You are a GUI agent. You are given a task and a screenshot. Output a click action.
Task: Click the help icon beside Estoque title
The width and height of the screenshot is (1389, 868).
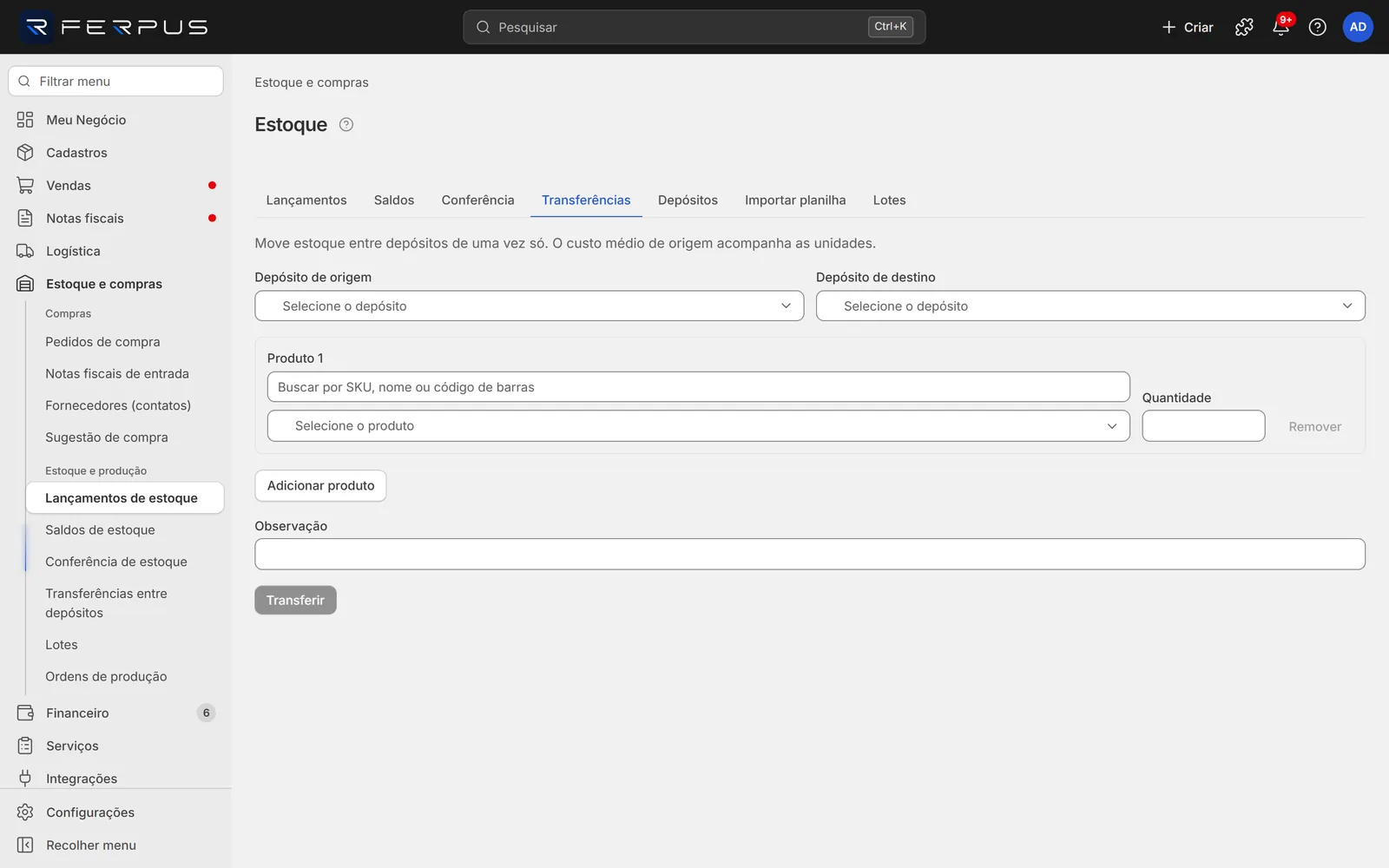click(x=346, y=124)
